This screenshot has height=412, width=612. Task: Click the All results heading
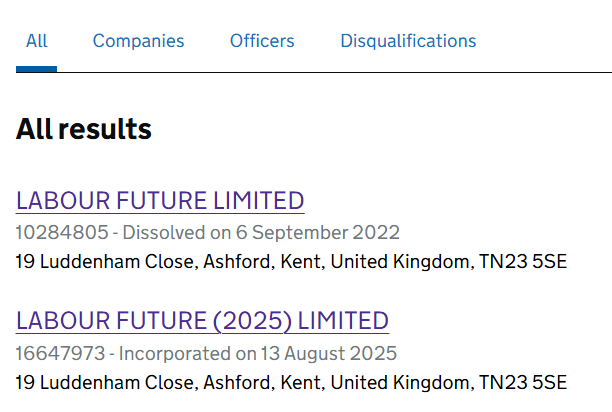[x=84, y=129]
